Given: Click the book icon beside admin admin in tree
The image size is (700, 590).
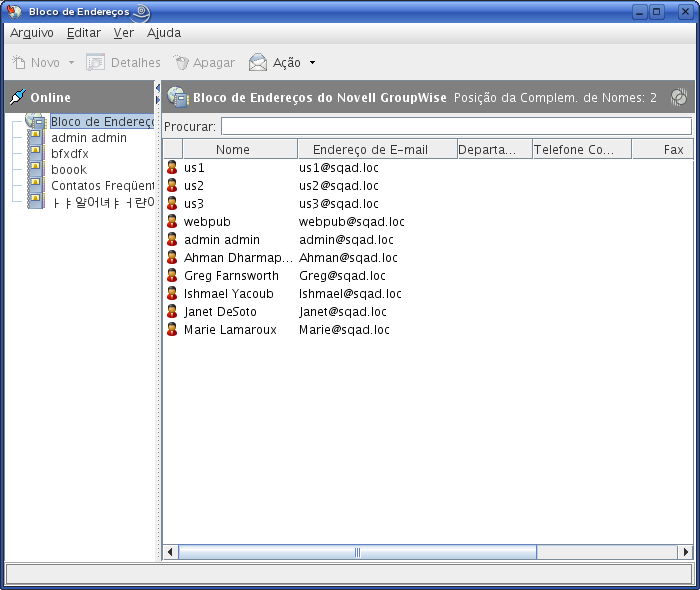Looking at the screenshot, I should [36, 137].
